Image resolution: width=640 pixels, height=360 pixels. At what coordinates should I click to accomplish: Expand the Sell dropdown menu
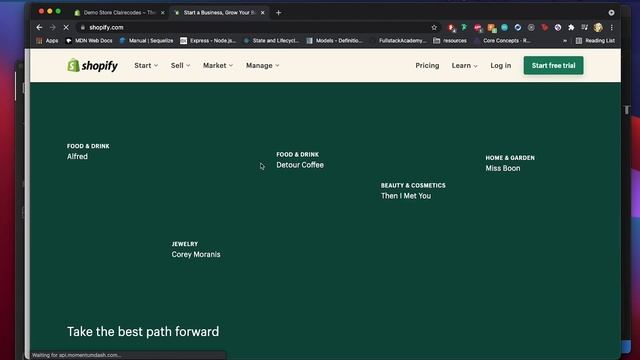click(x=180, y=65)
